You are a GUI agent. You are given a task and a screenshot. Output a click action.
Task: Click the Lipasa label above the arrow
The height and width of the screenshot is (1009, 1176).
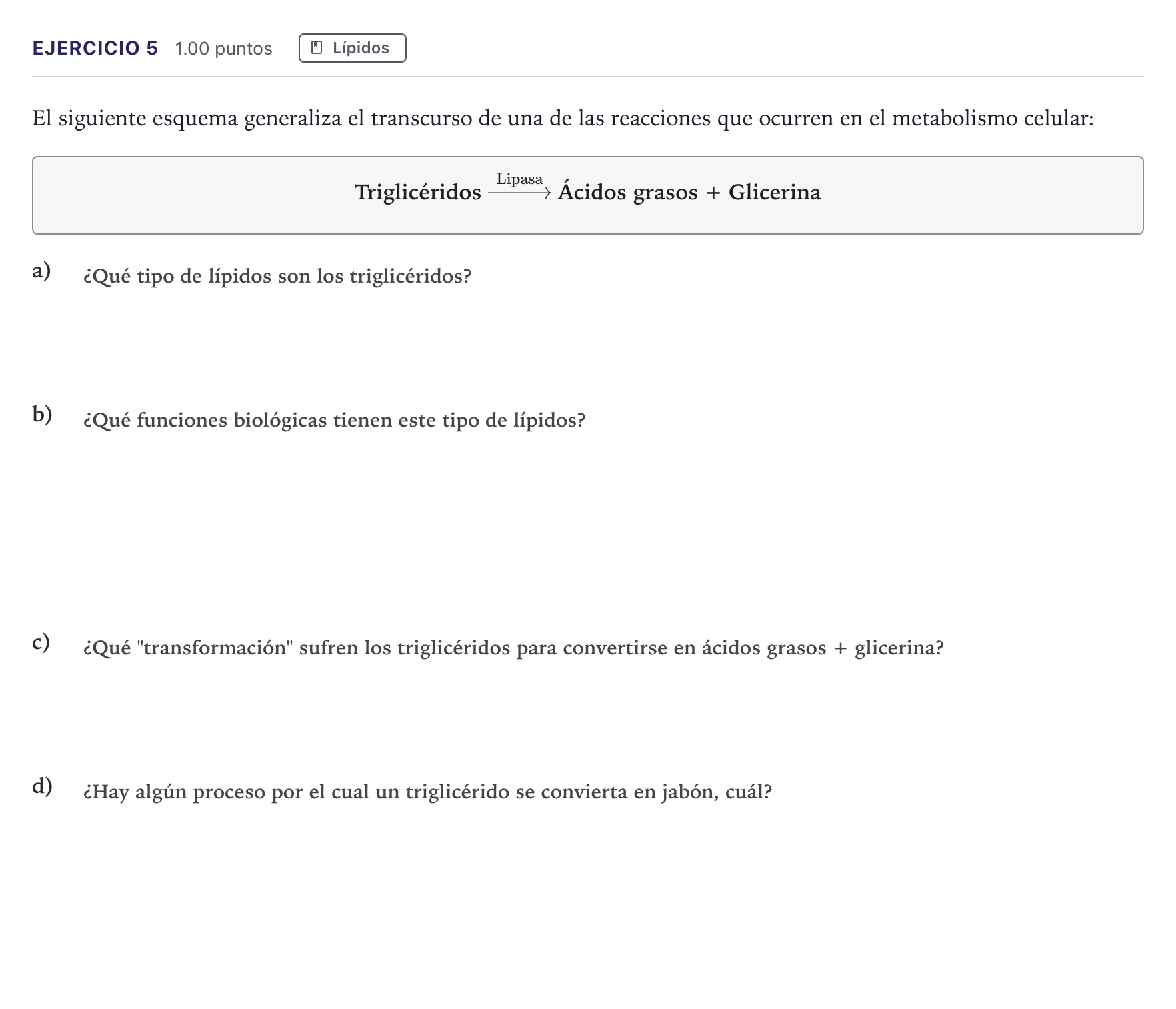[x=519, y=179]
